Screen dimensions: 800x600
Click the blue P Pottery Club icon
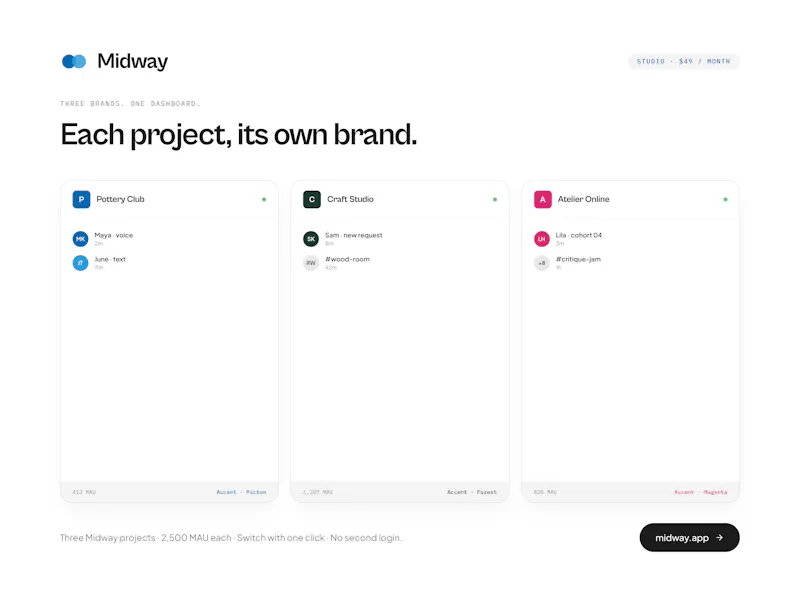pos(81,199)
